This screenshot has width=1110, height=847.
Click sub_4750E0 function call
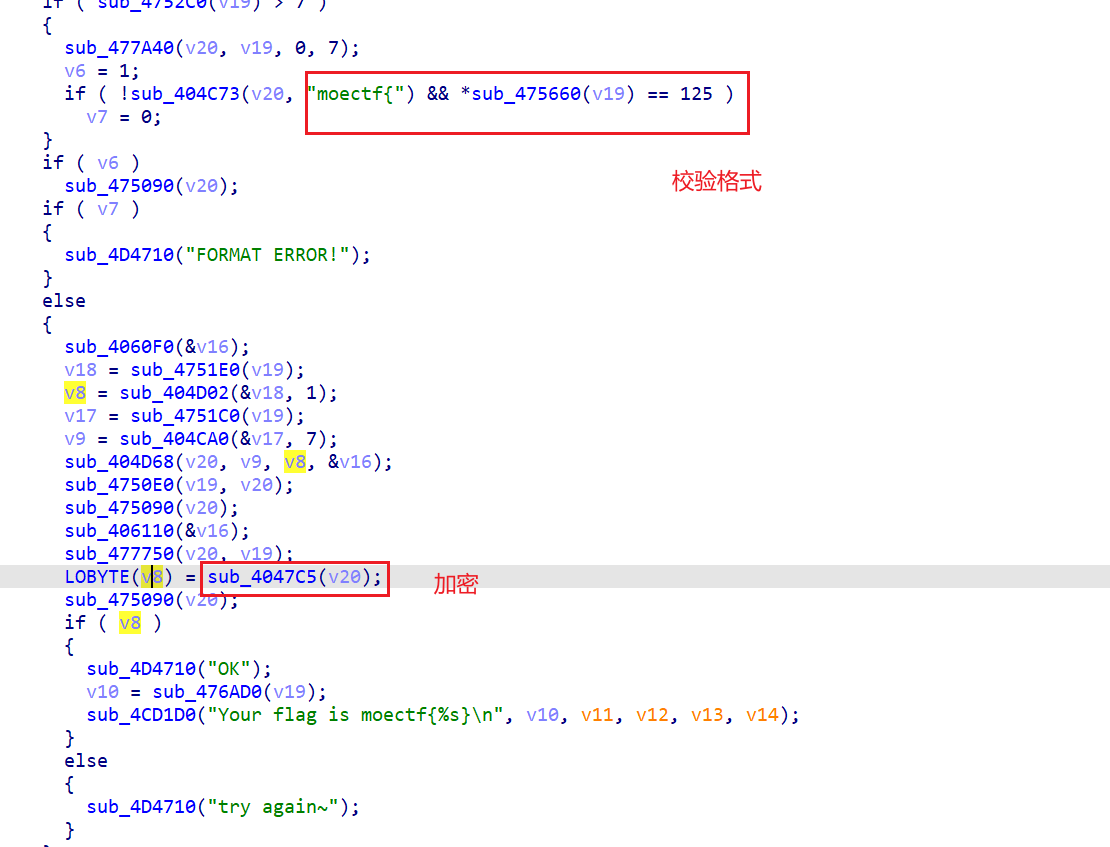119,485
